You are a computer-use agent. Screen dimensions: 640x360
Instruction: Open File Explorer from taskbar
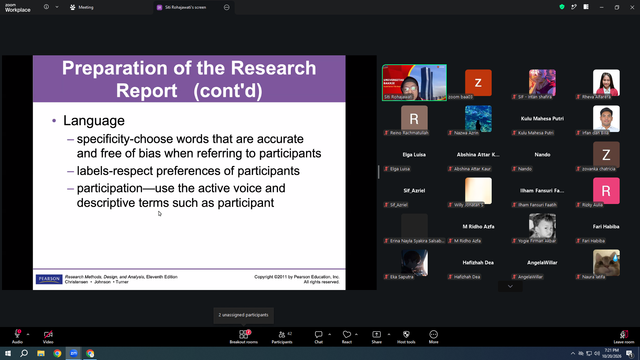pyautogui.click(x=41, y=353)
